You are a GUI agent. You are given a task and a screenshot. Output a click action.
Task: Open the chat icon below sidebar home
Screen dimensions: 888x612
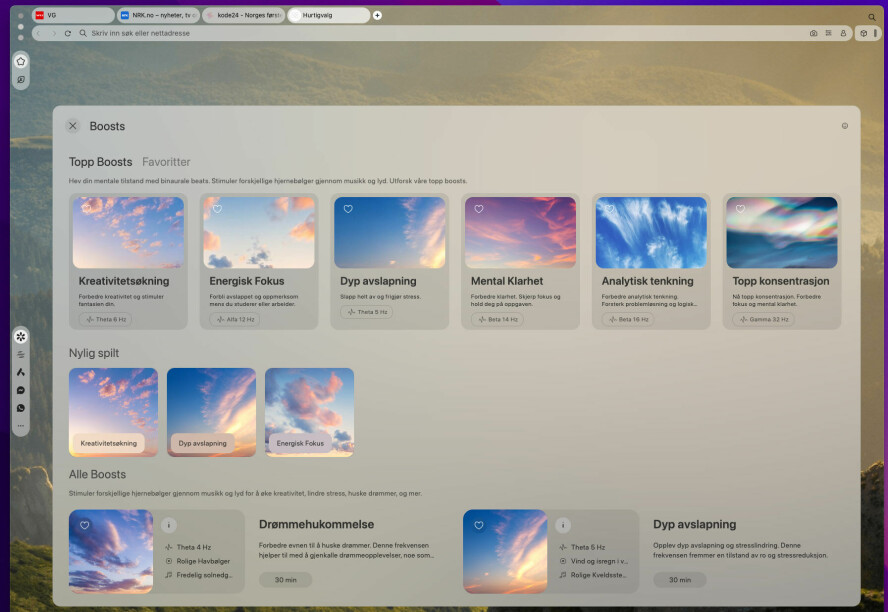[x=21, y=80]
